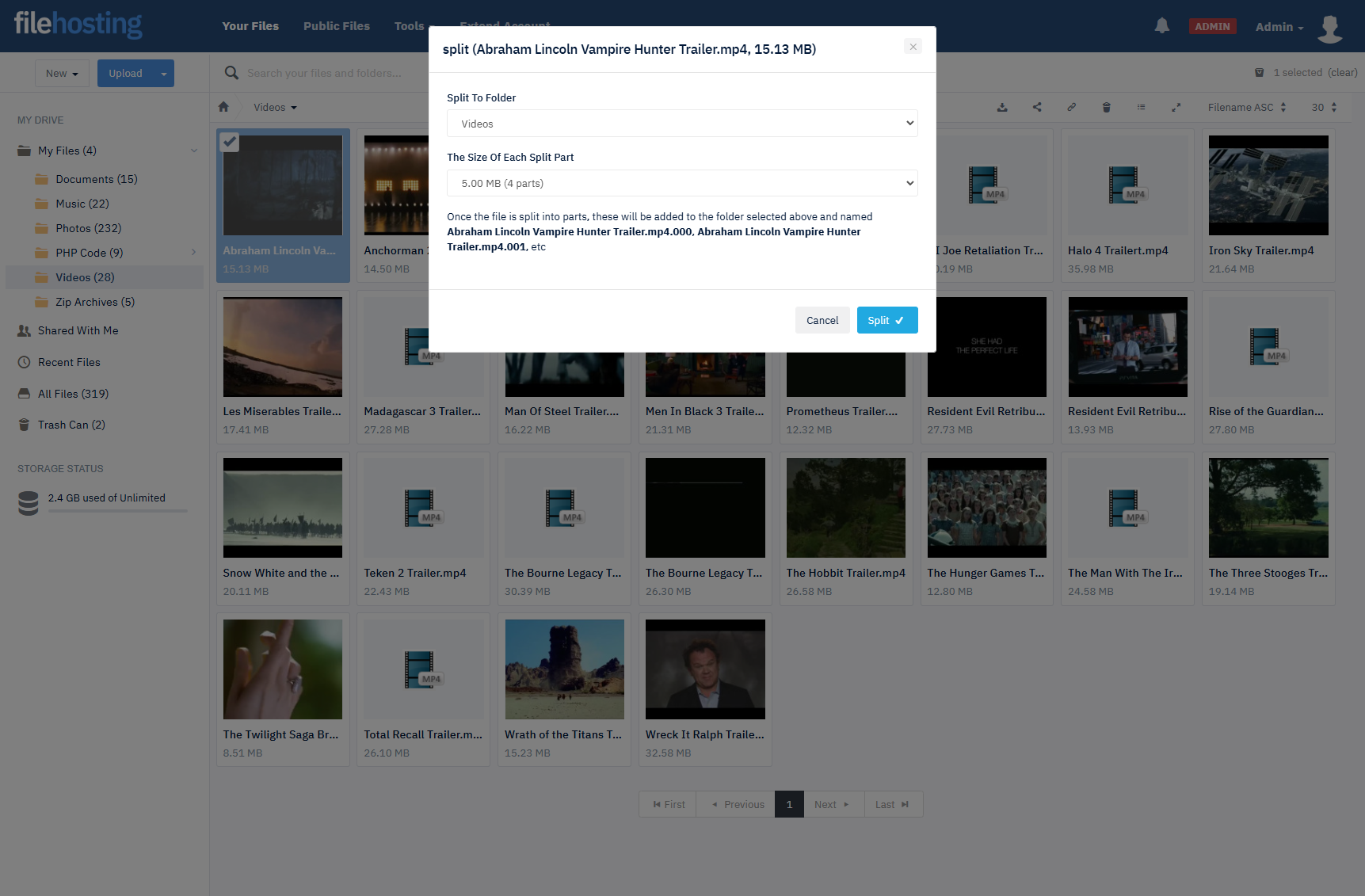Screen dimensions: 1365x896
Task: Cancel the split dialog
Action: [x=822, y=320]
